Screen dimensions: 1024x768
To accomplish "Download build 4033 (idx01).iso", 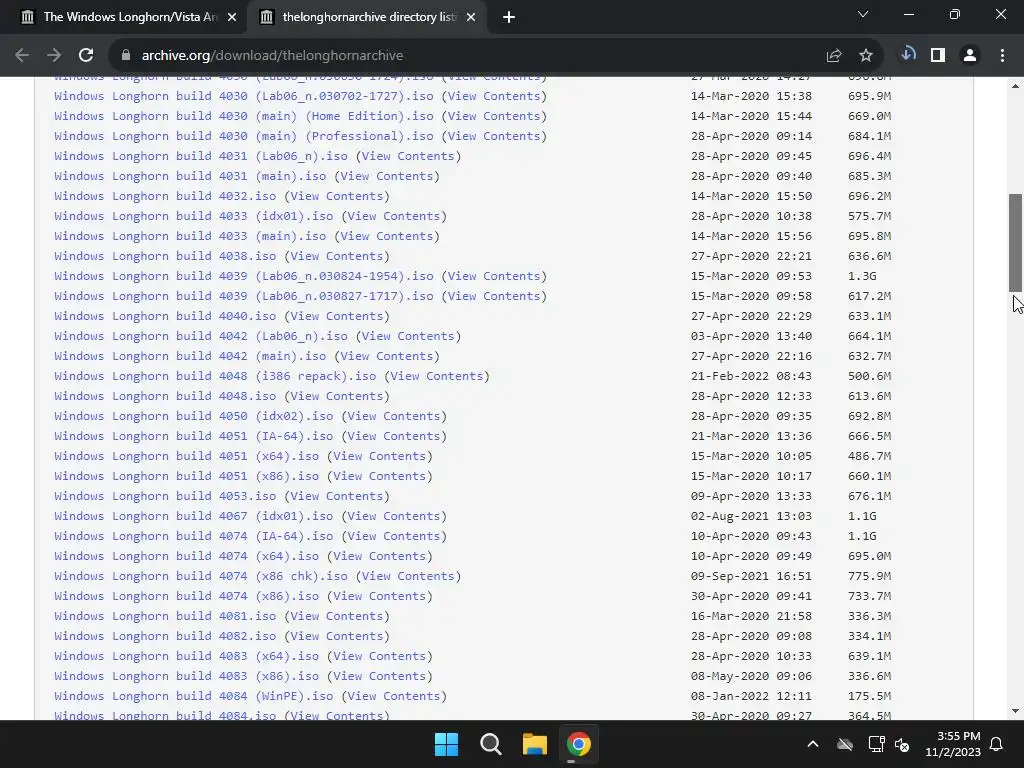I will pos(193,216).
